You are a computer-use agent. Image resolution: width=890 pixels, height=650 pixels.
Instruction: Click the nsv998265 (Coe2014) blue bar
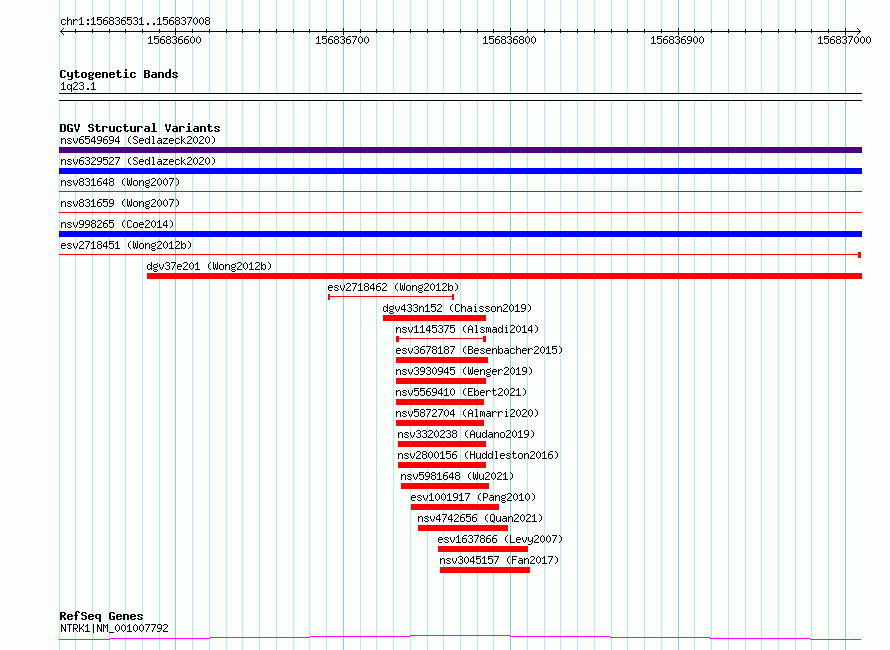click(460, 234)
